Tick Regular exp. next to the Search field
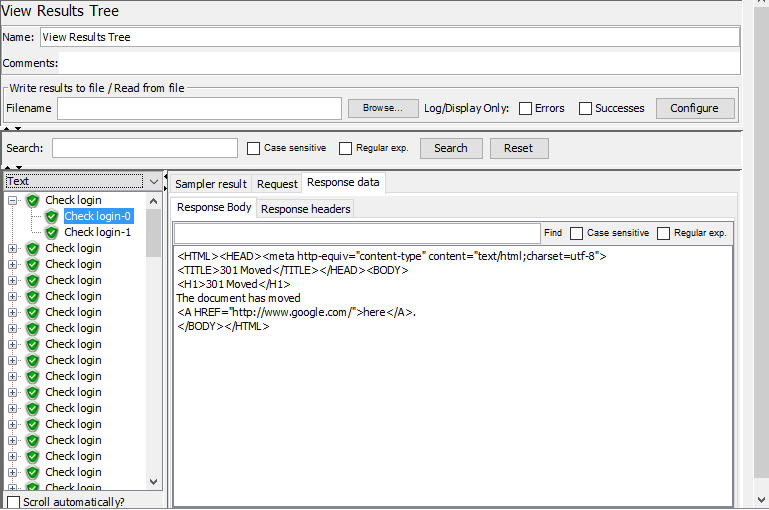The image size is (769, 510). 345,149
